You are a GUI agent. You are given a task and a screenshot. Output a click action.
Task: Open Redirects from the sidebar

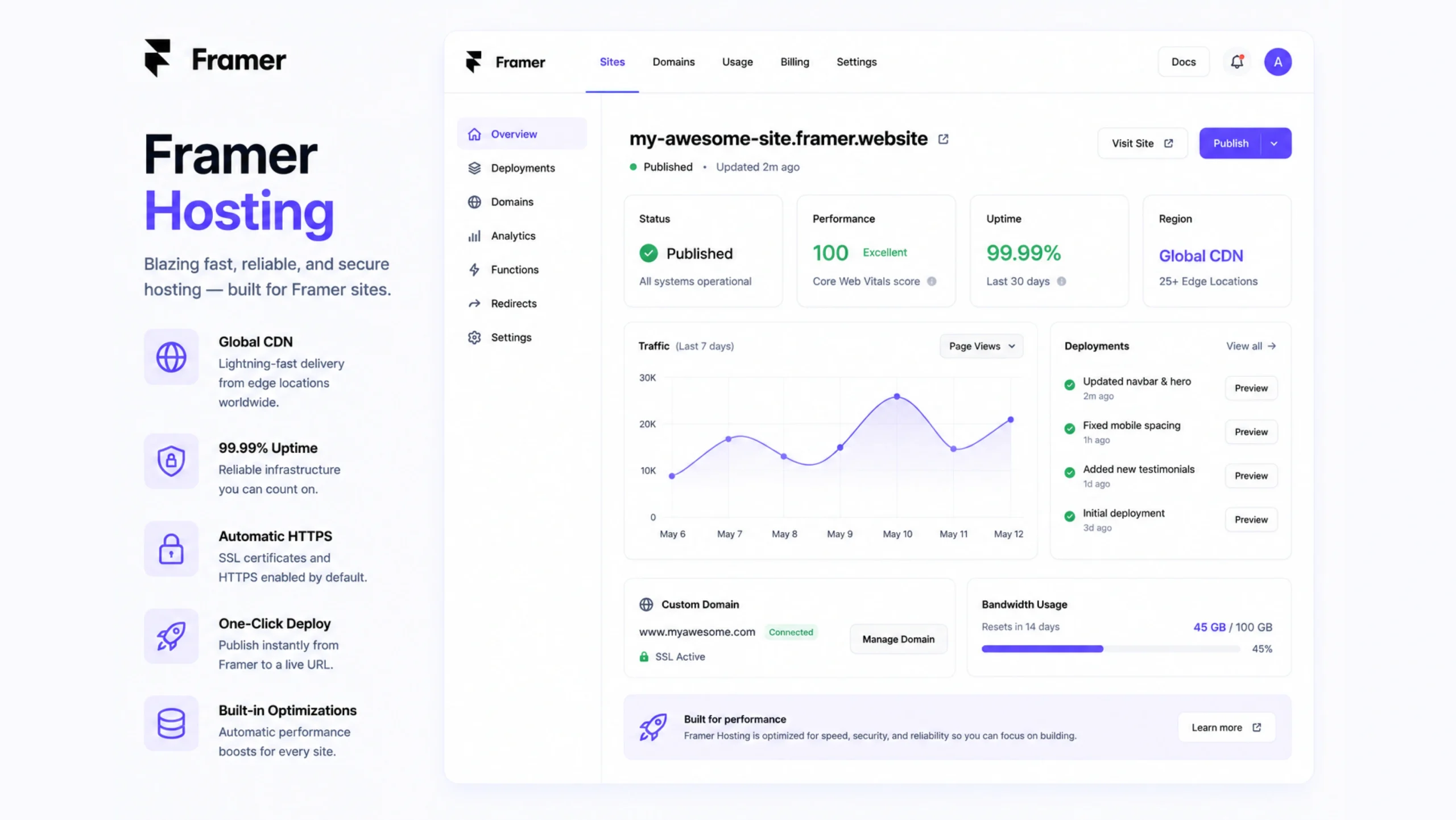522,304
